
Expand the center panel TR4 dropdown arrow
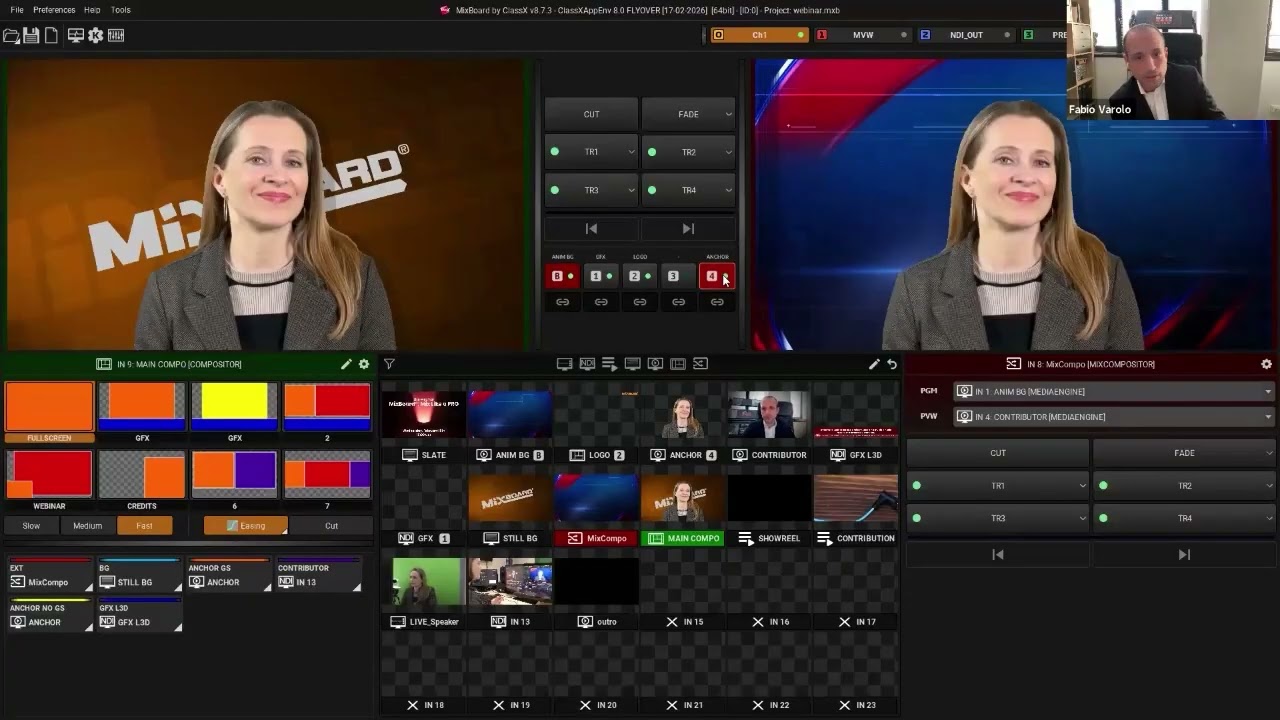pyautogui.click(x=728, y=190)
